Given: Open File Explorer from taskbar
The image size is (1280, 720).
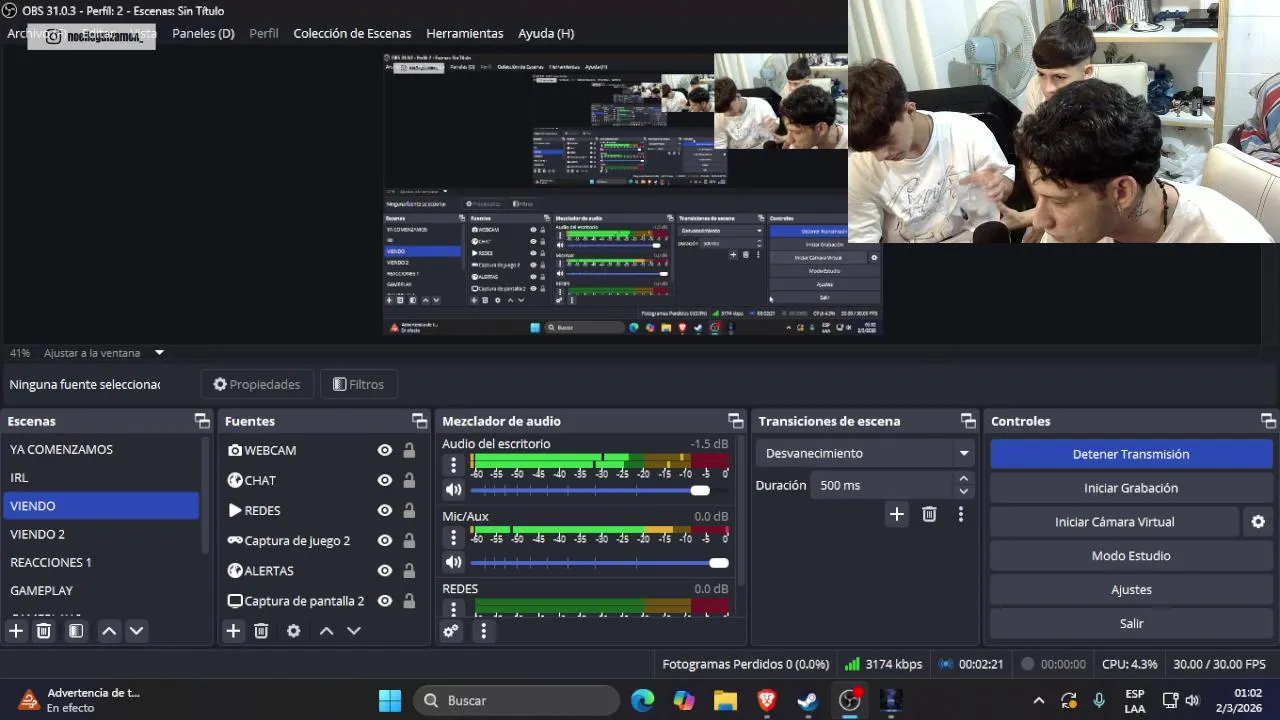Looking at the screenshot, I should pos(725,700).
